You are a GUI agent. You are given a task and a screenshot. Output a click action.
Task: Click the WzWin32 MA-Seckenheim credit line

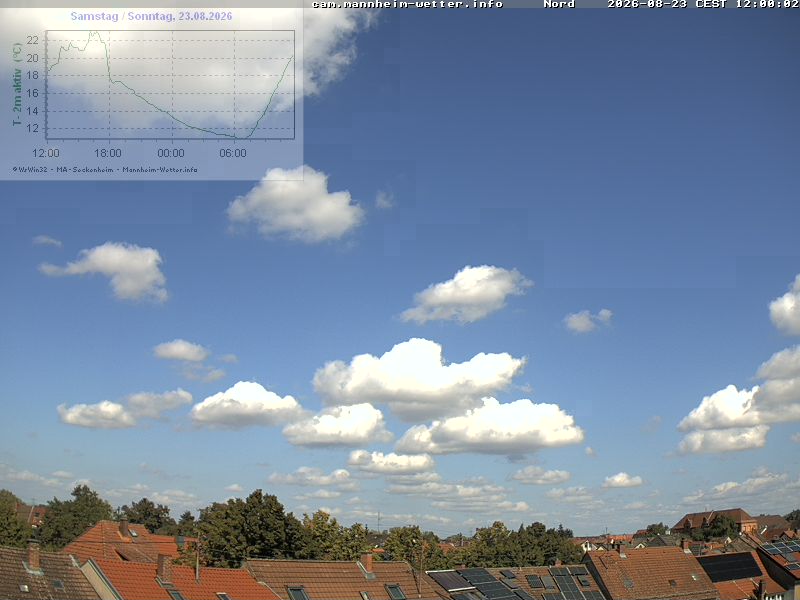[x=105, y=169]
